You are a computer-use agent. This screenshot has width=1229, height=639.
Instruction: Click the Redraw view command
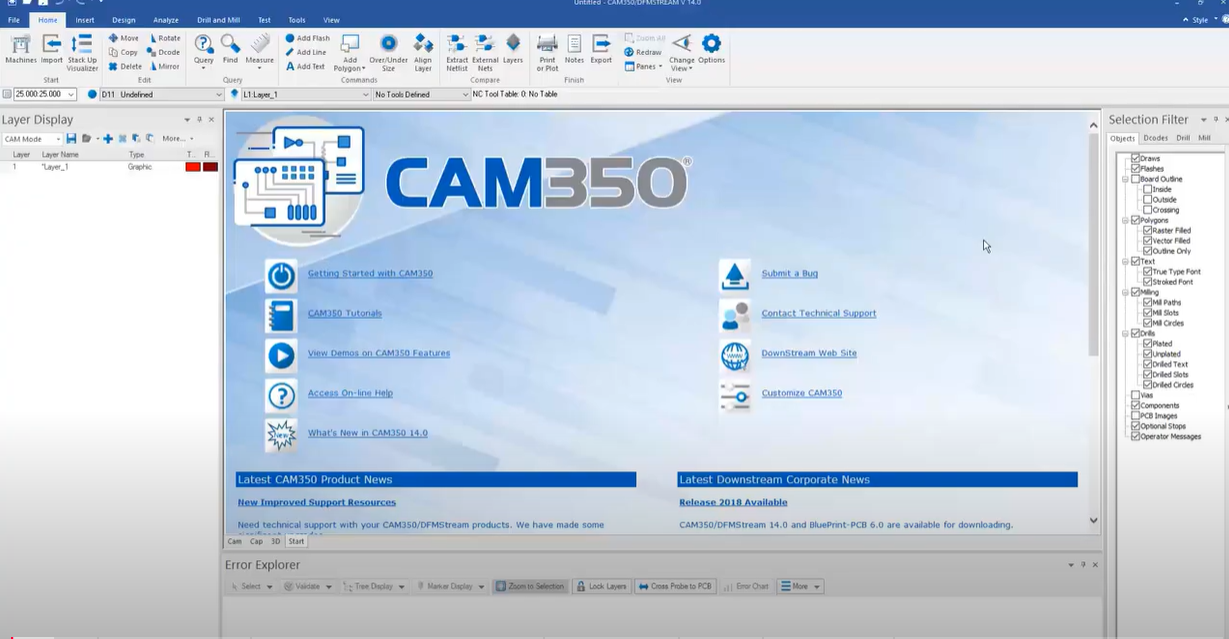[643, 52]
